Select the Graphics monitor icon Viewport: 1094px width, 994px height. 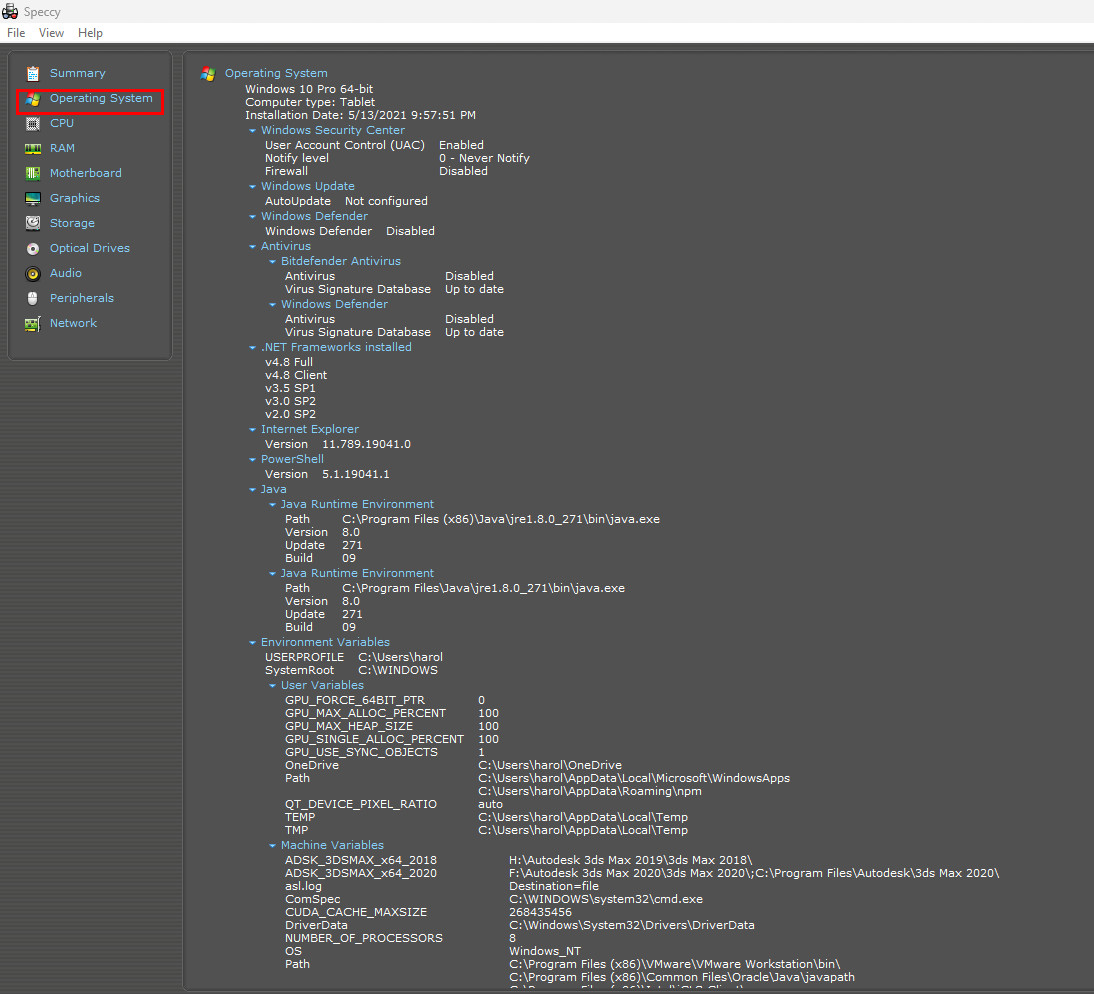pyautogui.click(x=33, y=199)
